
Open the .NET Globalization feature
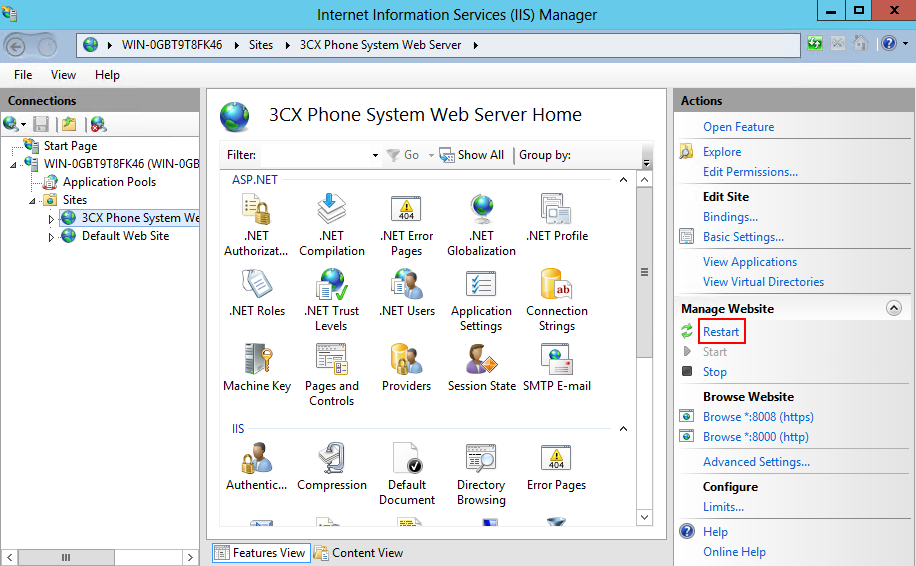point(481,225)
